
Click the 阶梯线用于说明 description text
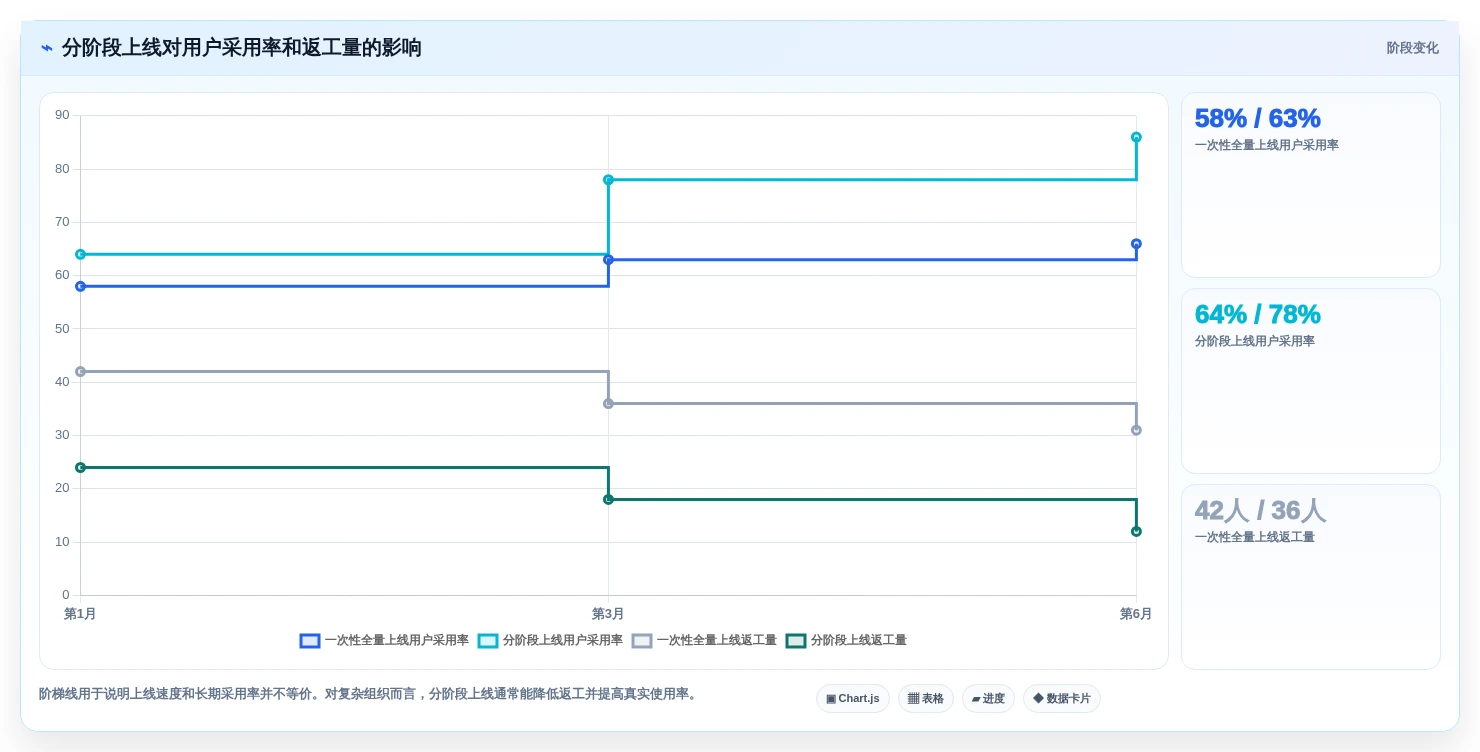pyautogui.click(x=368, y=694)
